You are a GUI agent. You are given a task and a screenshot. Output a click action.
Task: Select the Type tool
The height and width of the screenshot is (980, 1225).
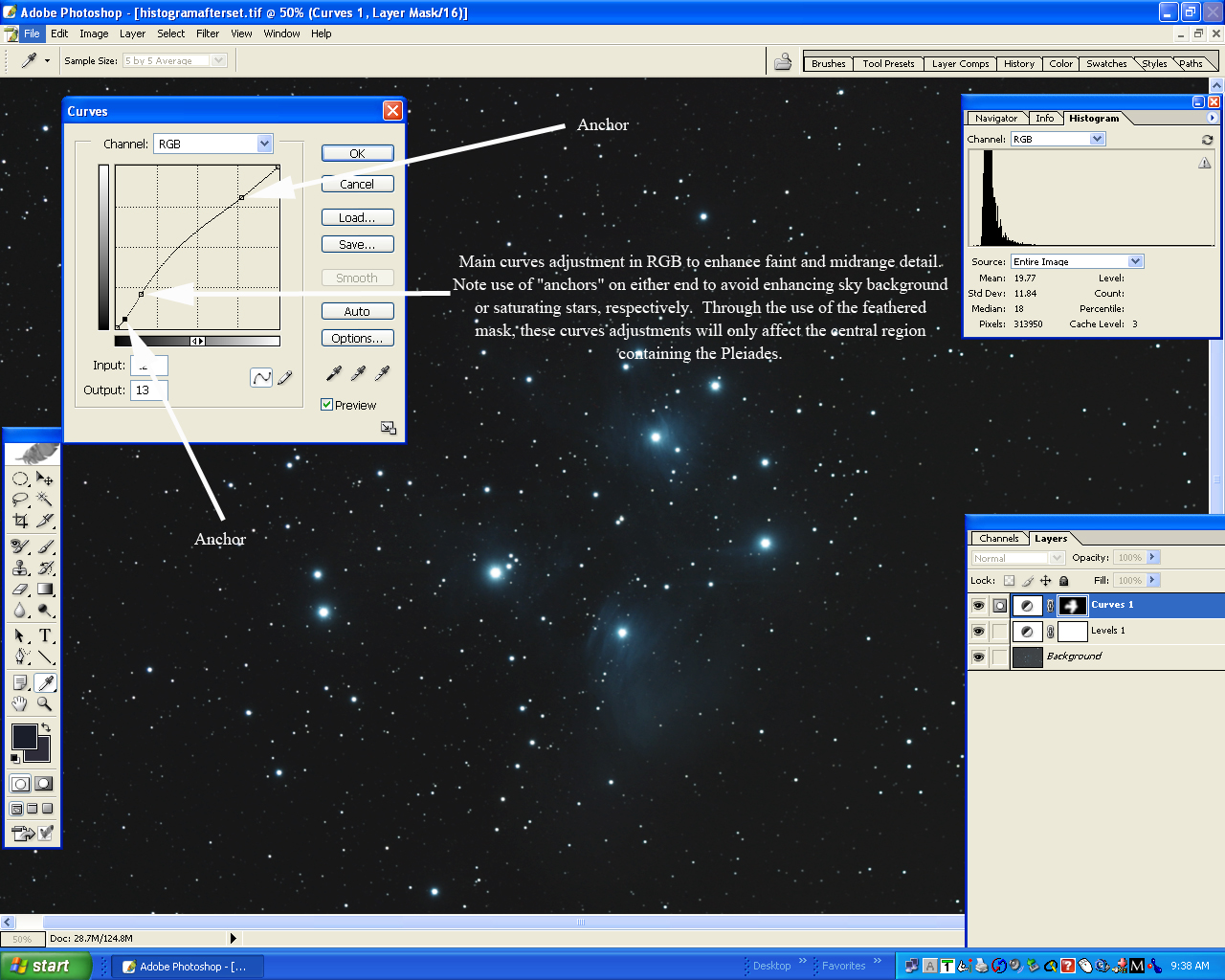45,636
